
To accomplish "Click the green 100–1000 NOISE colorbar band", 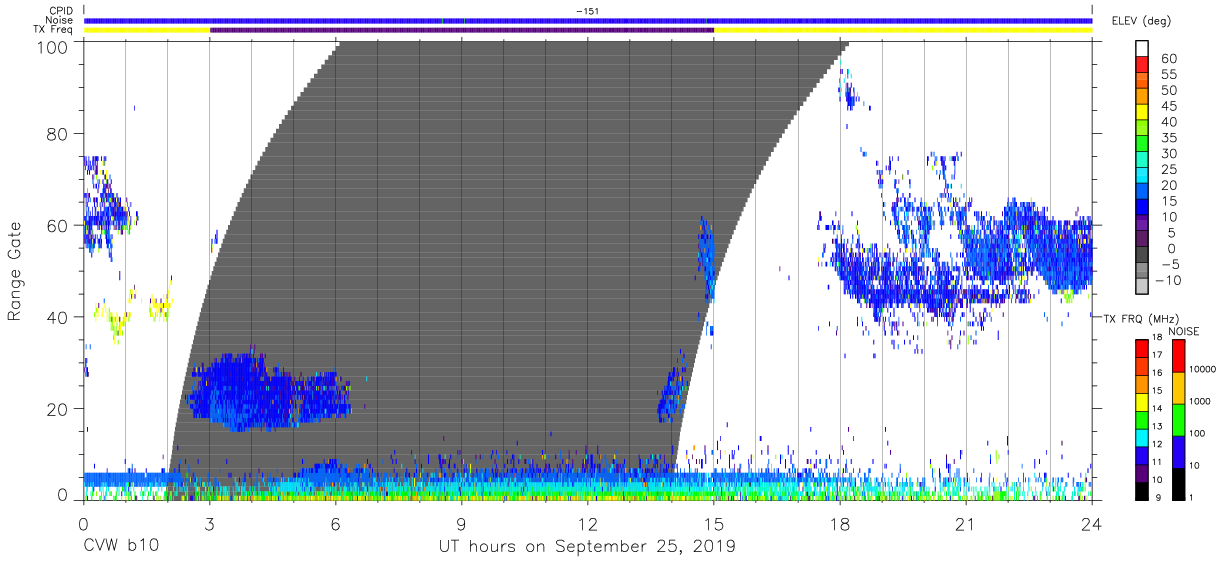I will 1177,418.
